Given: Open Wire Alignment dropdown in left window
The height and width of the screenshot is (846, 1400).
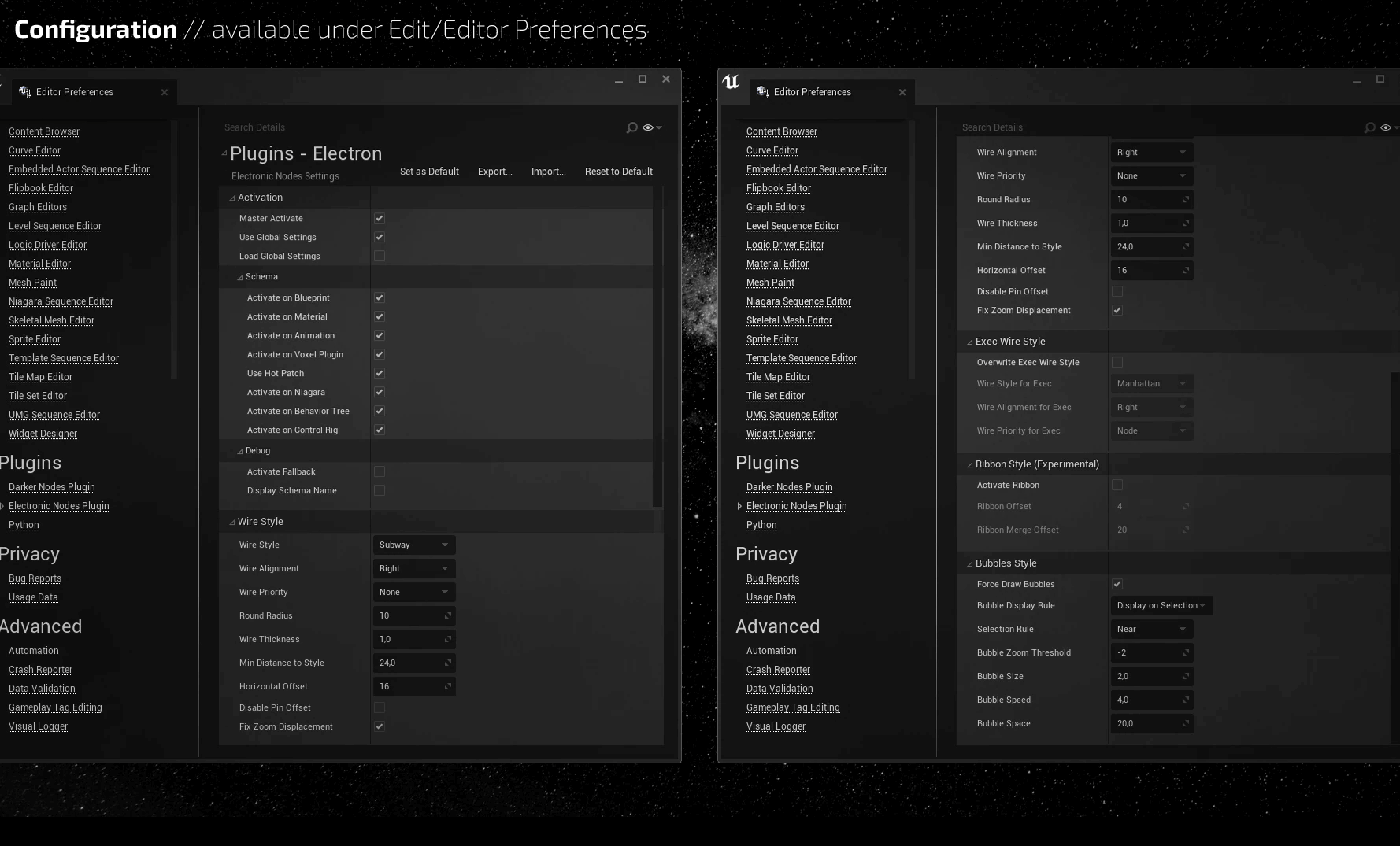Looking at the screenshot, I should click(x=414, y=568).
